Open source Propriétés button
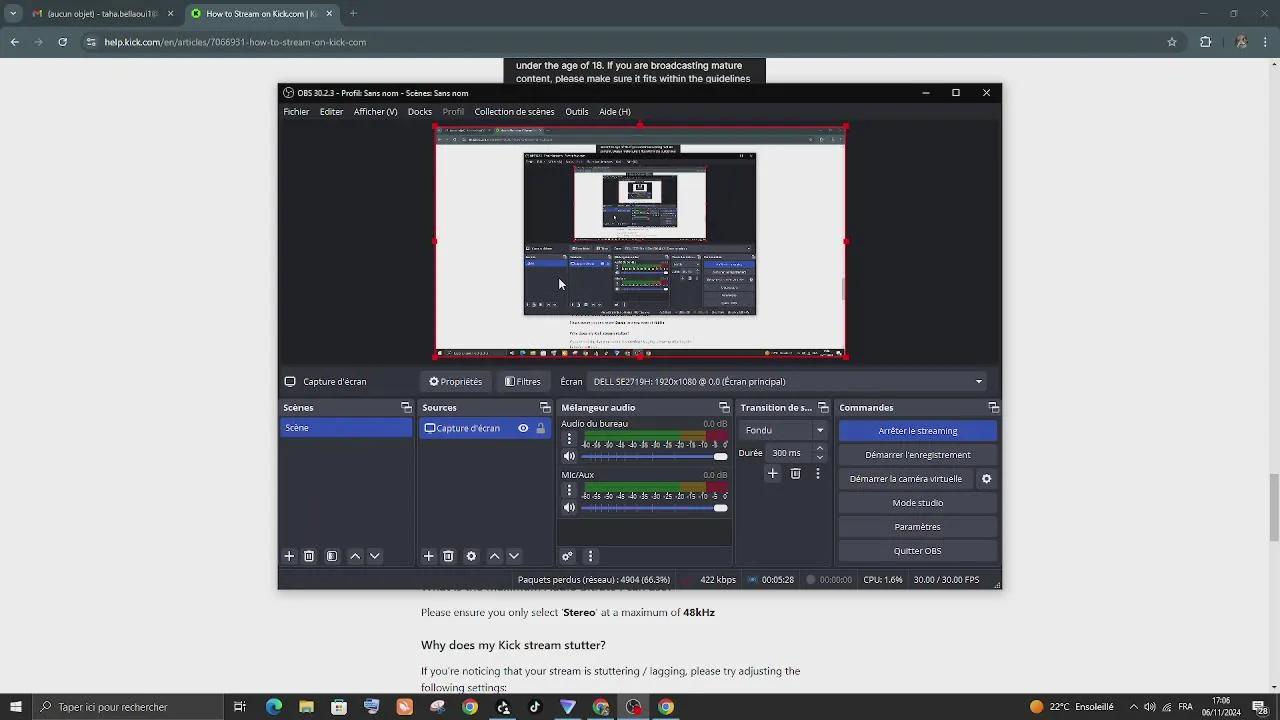 pyautogui.click(x=456, y=381)
